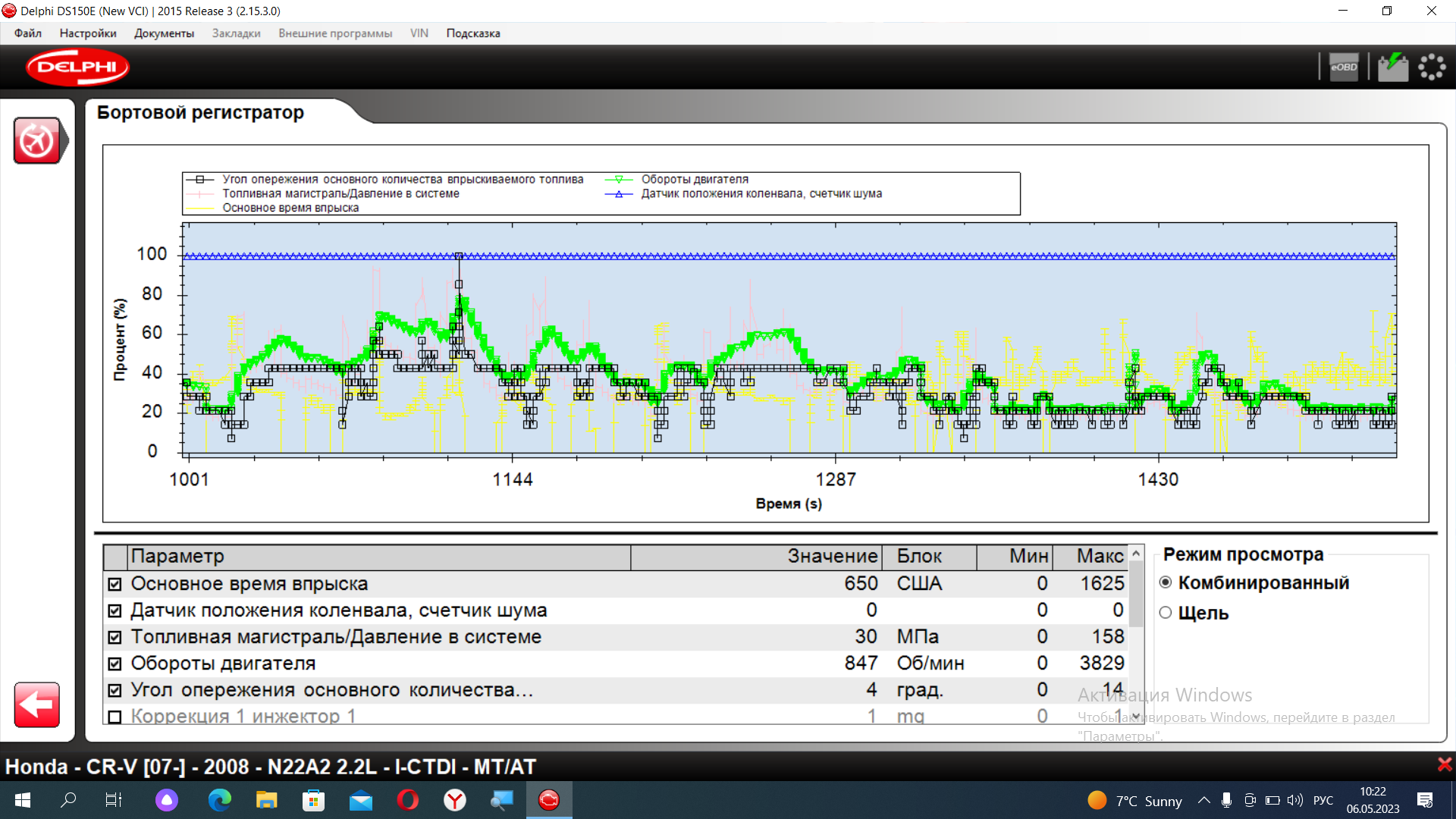Click the parameter list scrollbar thumb
Viewport: 1456px width, 819px height.
[x=1136, y=594]
